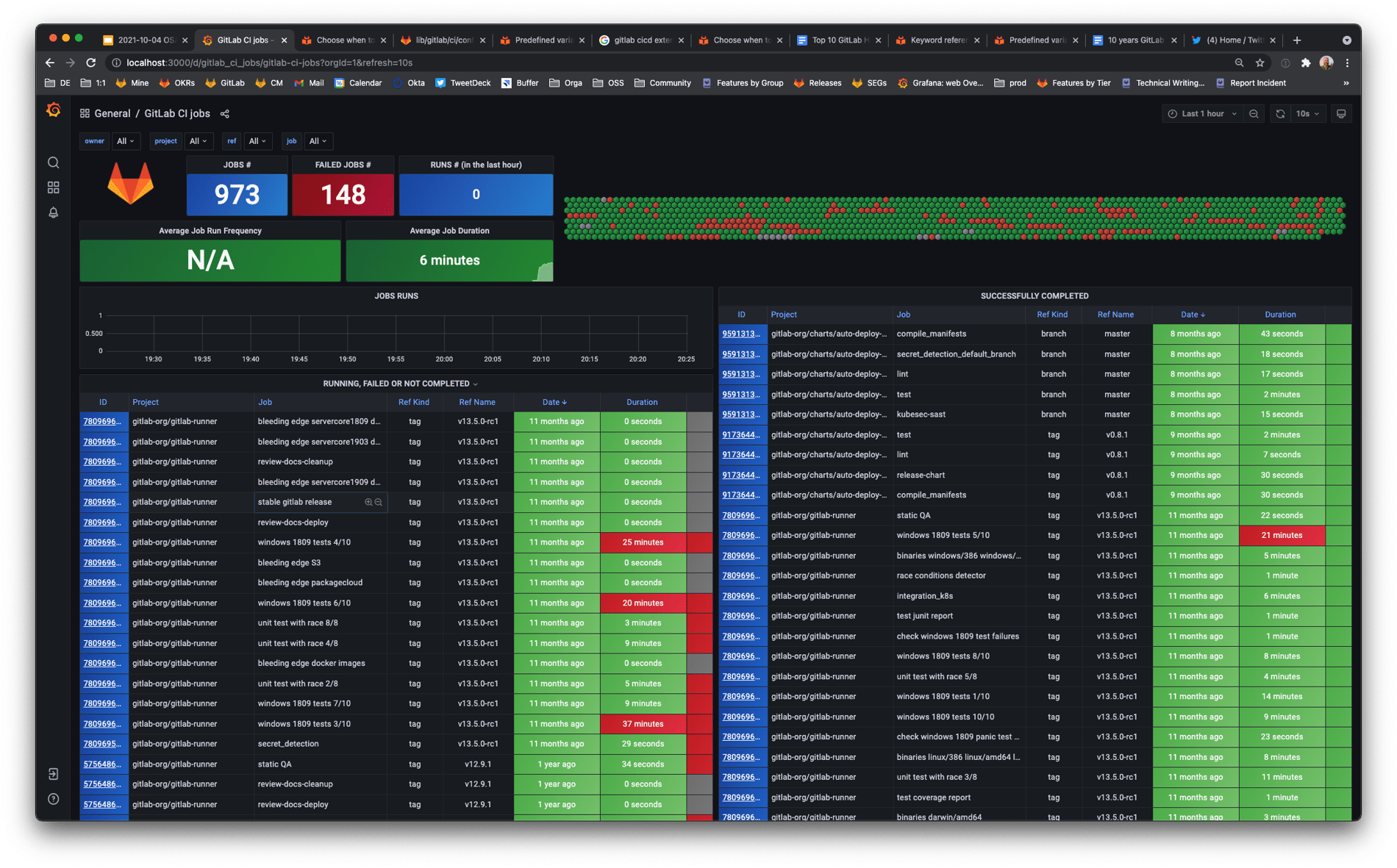Viewport: 1397px width, 868px height.
Task: Open the ref variable dropdown
Action: tap(257, 141)
